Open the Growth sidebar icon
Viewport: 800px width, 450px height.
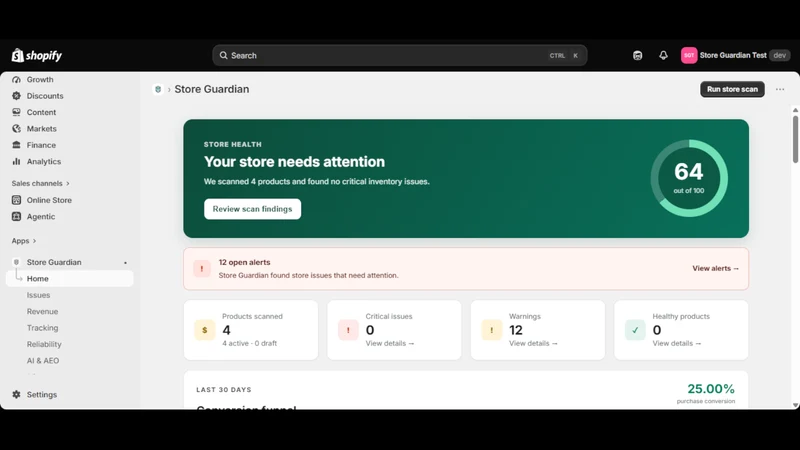click(x=16, y=80)
